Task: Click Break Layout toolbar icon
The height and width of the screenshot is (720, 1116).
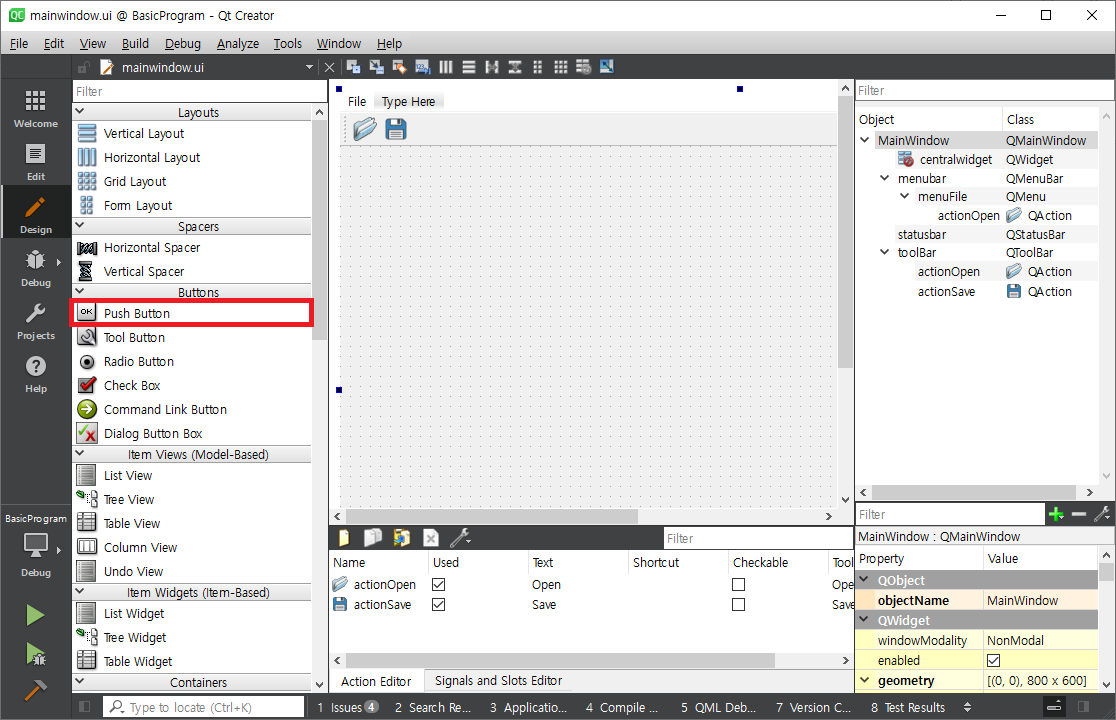Action: 584,67
